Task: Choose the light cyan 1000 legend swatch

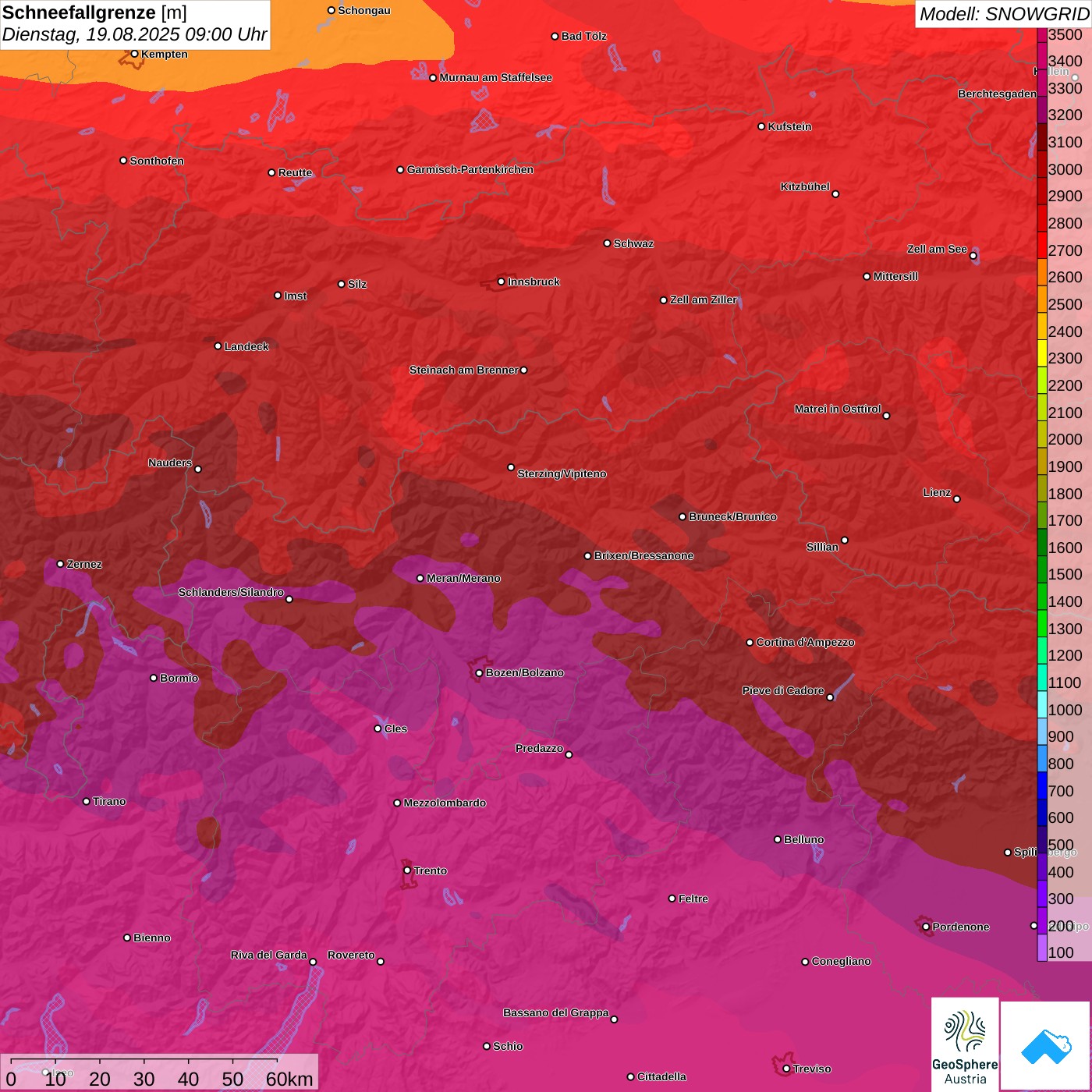Action: (x=1042, y=704)
